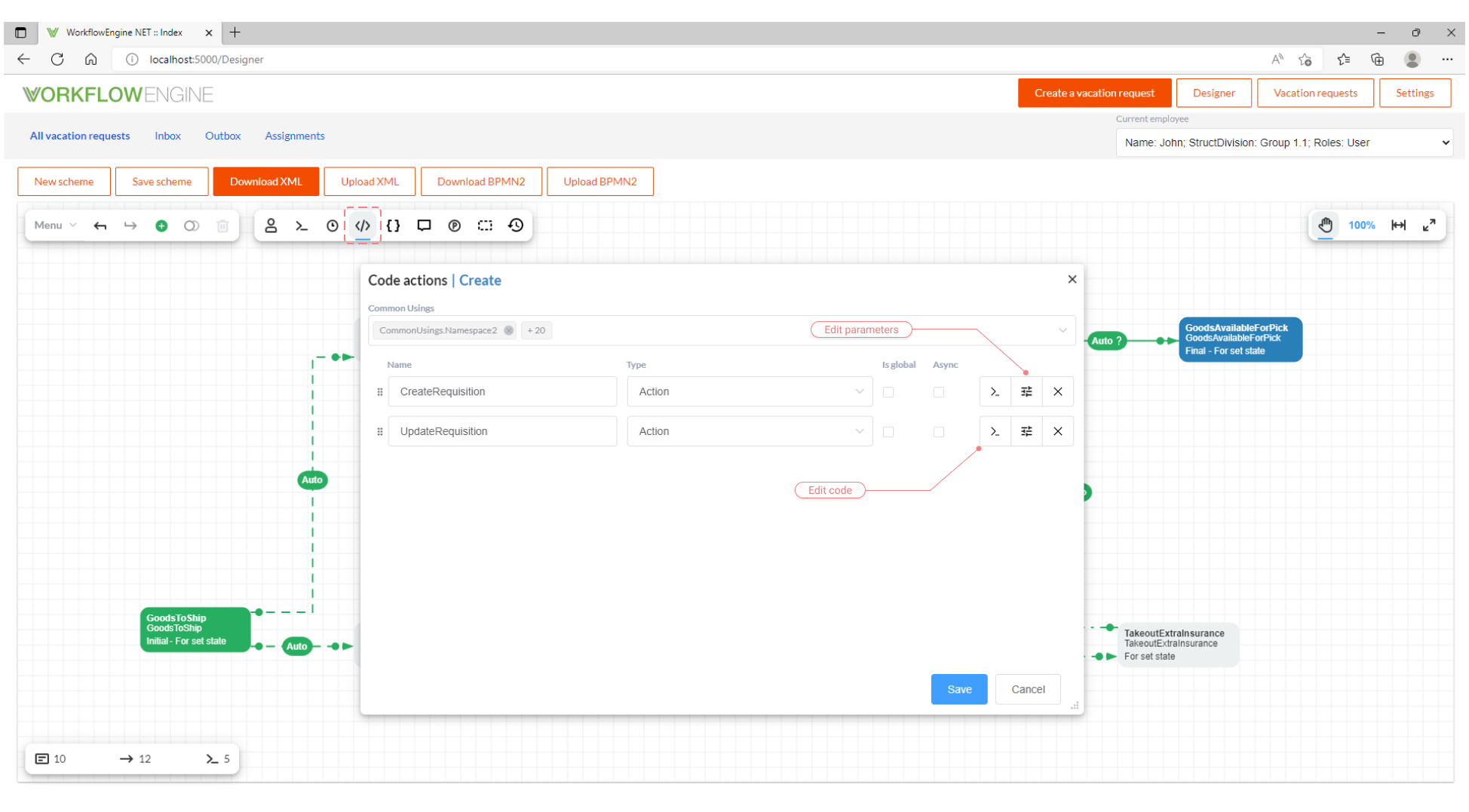Image resolution: width=1469 pixels, height=812 pixels.
Task: Check Async for UpdateRequisition
Action: tap(939, 432)
